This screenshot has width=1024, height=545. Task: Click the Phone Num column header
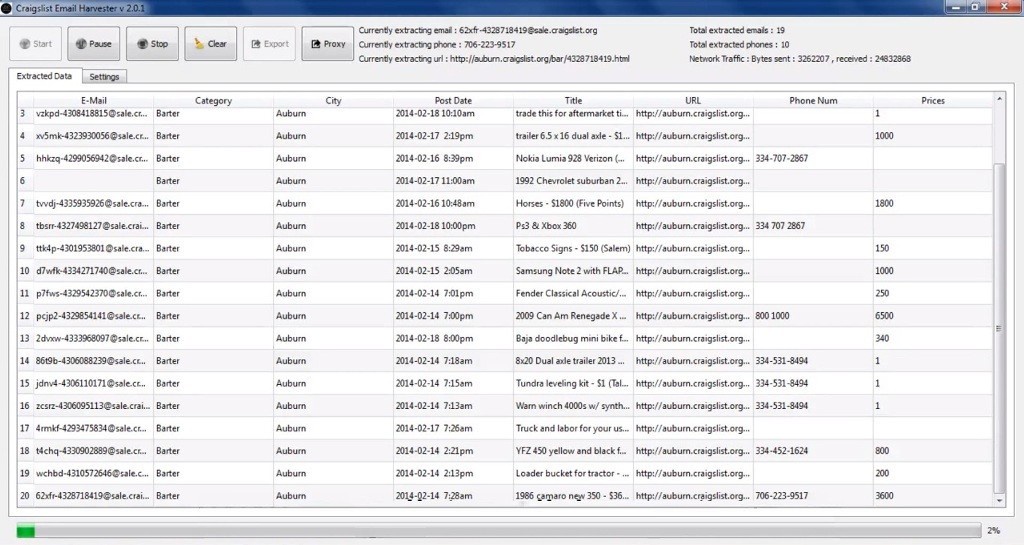pyautogui.click(x=813, y=100)
